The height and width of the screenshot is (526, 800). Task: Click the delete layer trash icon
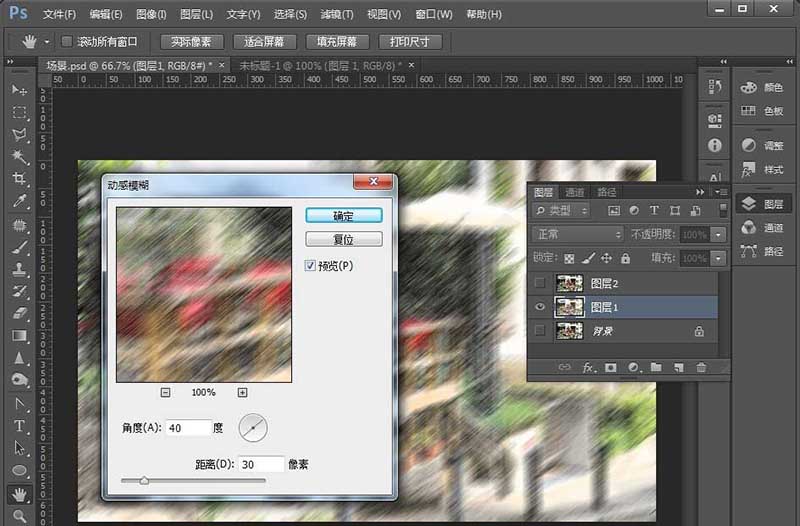(x=702, y=367)
